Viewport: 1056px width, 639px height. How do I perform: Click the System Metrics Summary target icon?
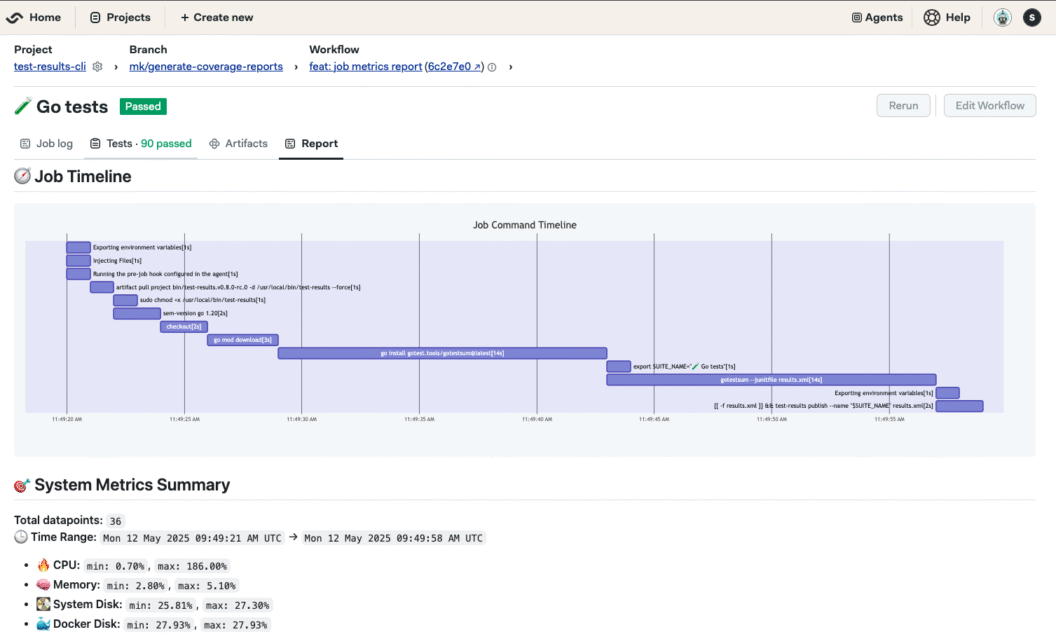[22, 485]
